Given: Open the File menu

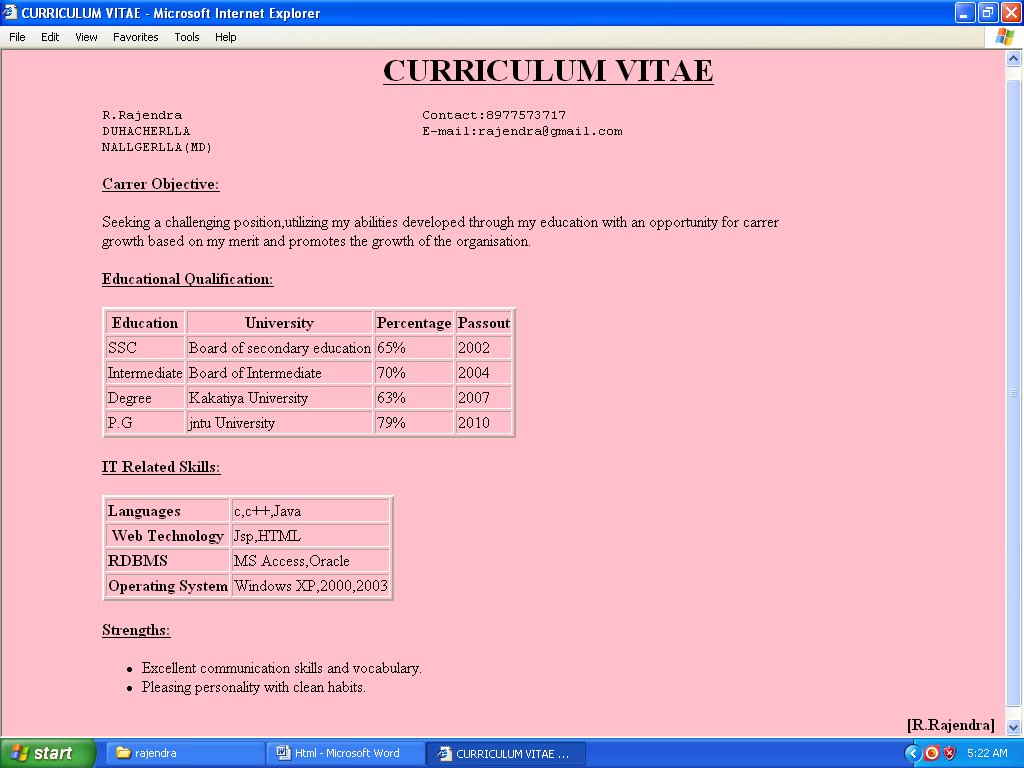Looking at the screenshot, I should click(x=17, y=37).
